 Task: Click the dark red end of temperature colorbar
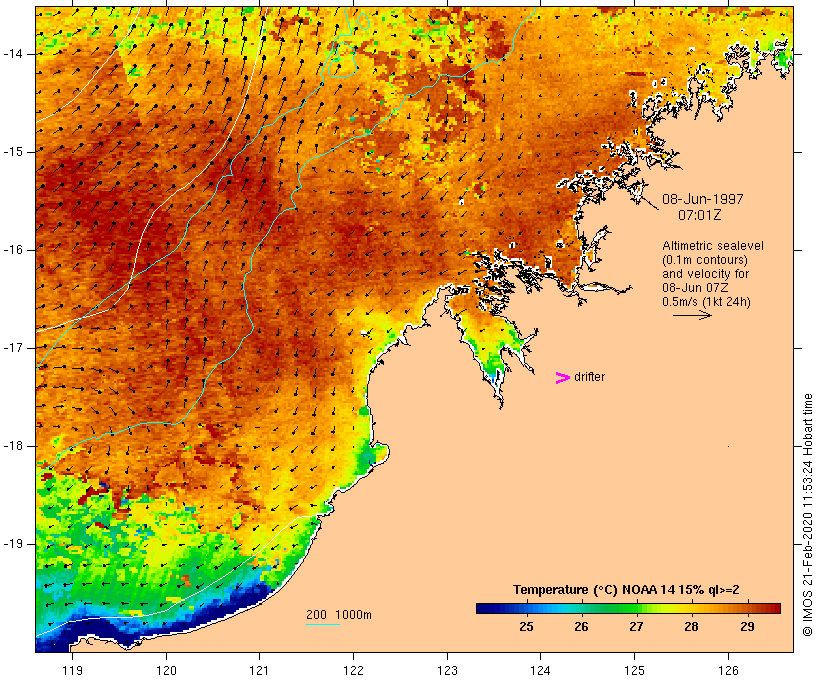774,608
